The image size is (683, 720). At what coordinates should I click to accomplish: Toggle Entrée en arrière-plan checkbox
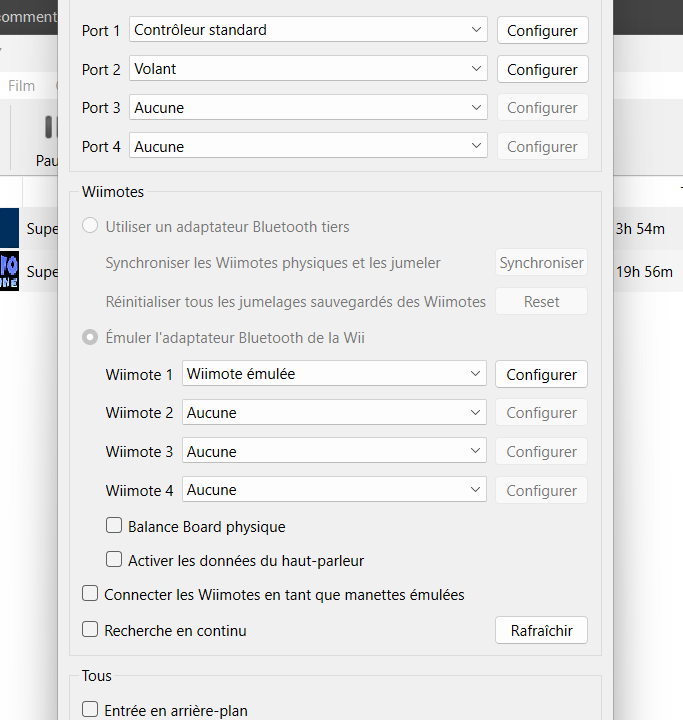[x=91, y=711]
